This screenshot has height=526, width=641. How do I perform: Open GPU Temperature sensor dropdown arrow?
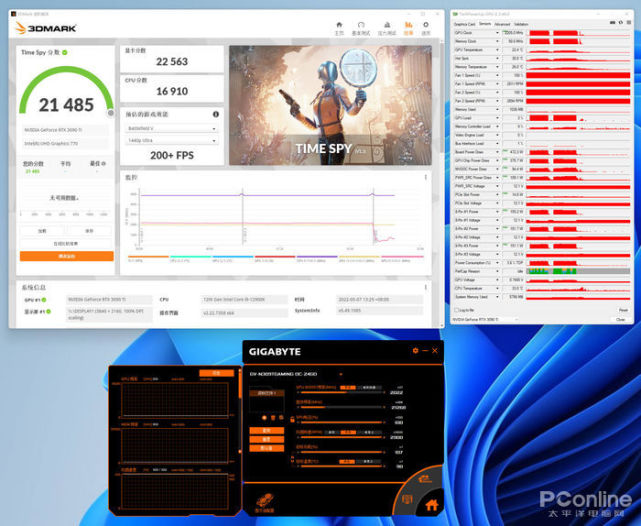(x=497, y=50)
